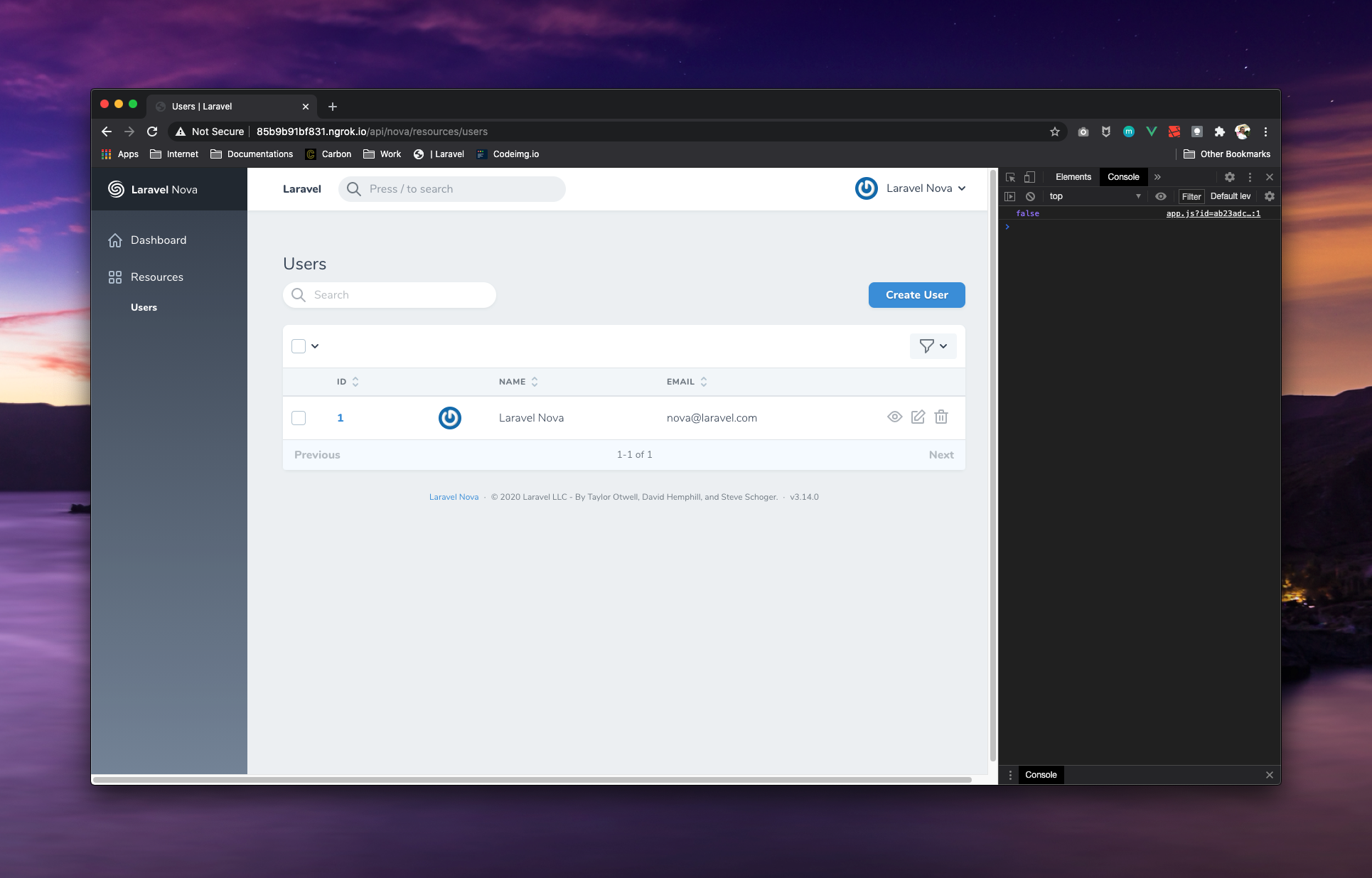
Task: Toggle the device toolbar icon in DevTools
Action: click(x=1029, y=177)
